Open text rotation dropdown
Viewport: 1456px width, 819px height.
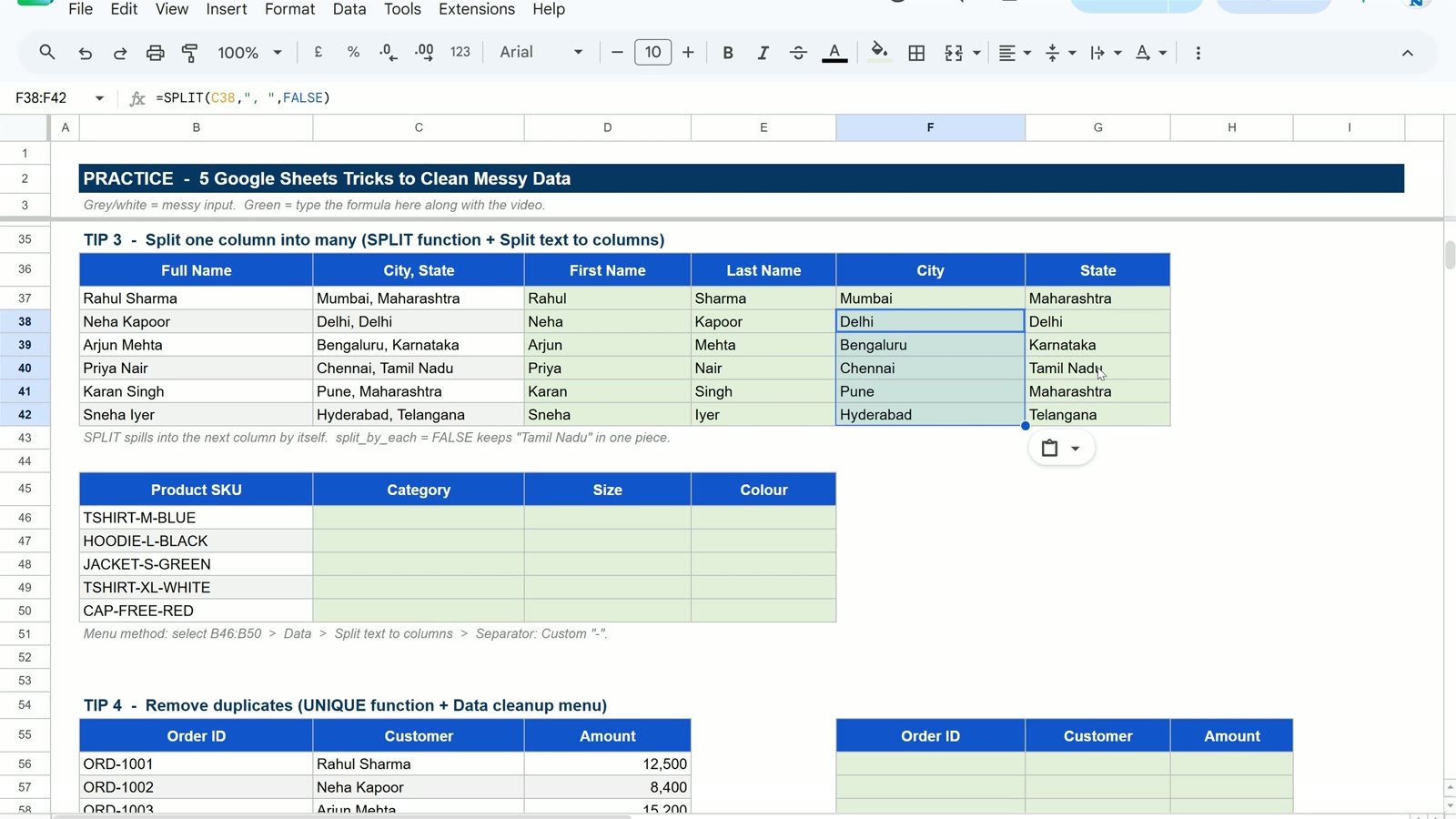point(1150,53)
